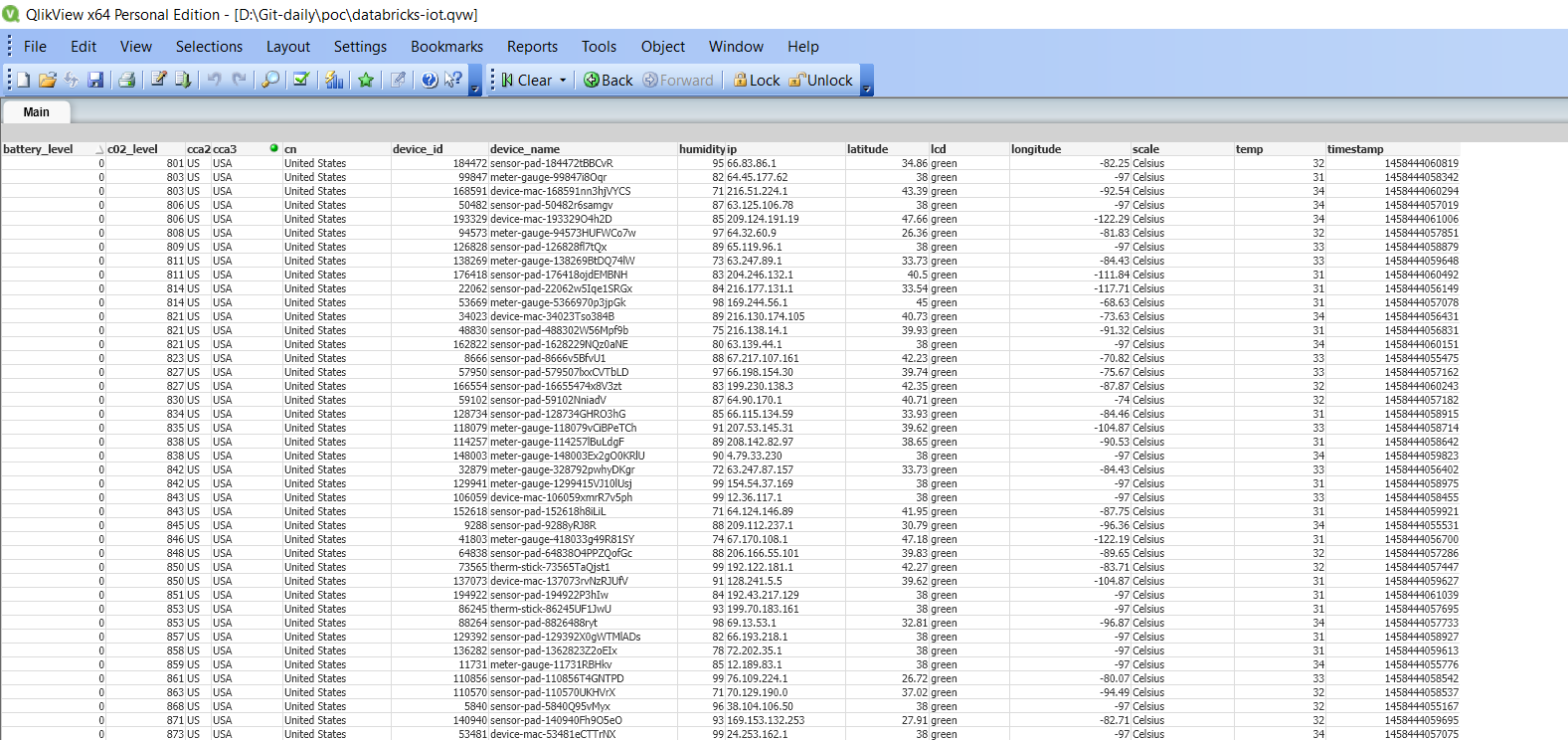Screen dimensions: 1568x740
Task: Click Clear selections button
Action: (525, 80)
